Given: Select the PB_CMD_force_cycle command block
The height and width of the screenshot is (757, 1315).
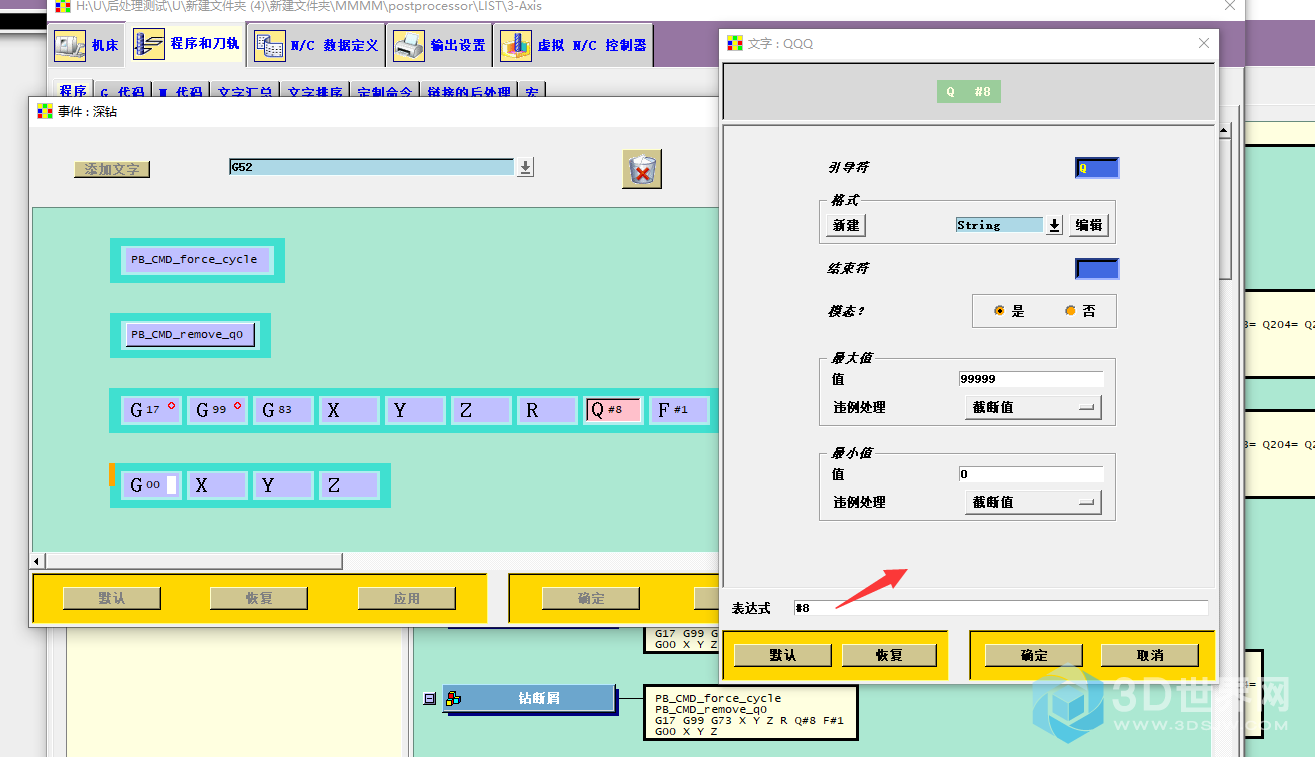Looking at the screenshot, I should (x=196, y=259).
